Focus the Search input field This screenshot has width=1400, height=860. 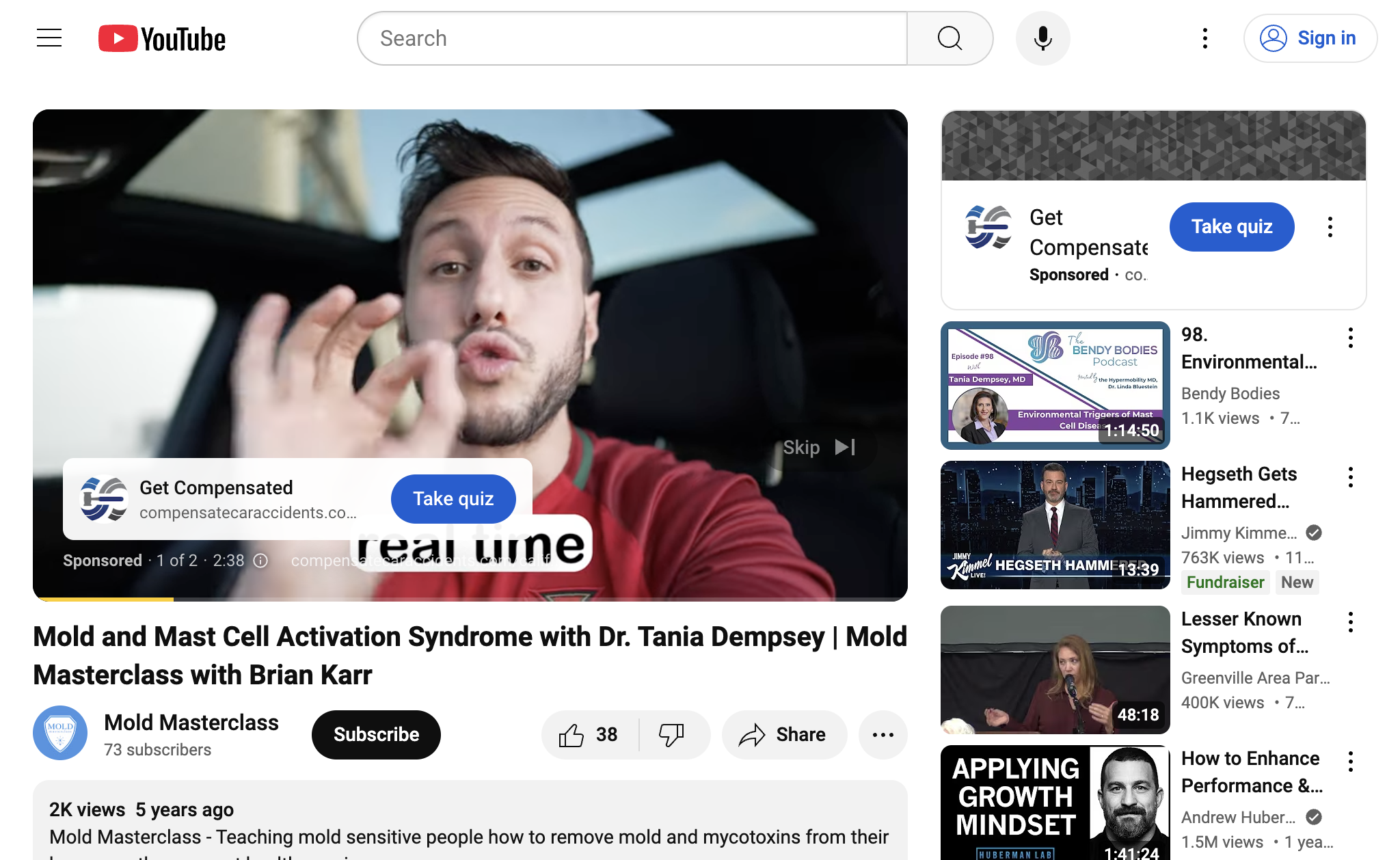(x=632, y=38)
